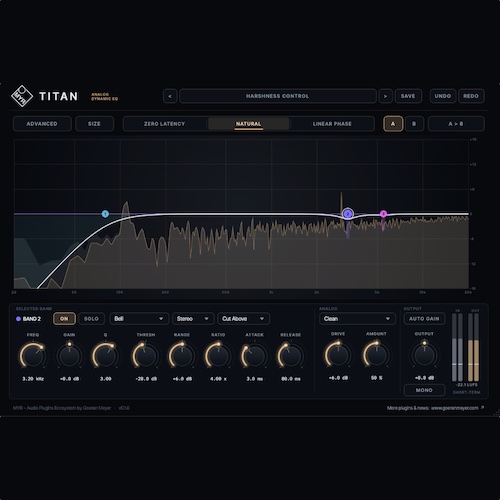
Task: Click the -22.1 LUFS short-term readout
Action: point(466,385)
